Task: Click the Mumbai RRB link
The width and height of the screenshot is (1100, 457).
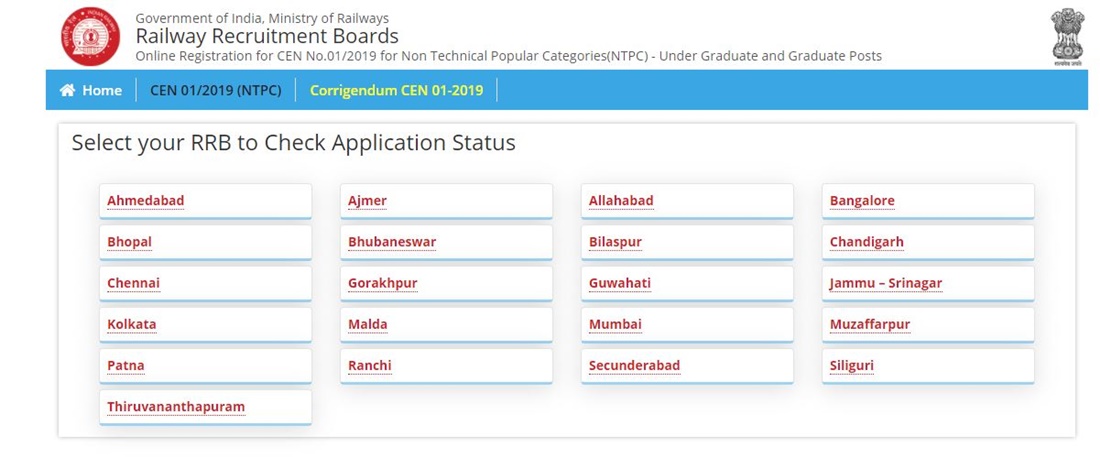Action: point(615,324)
